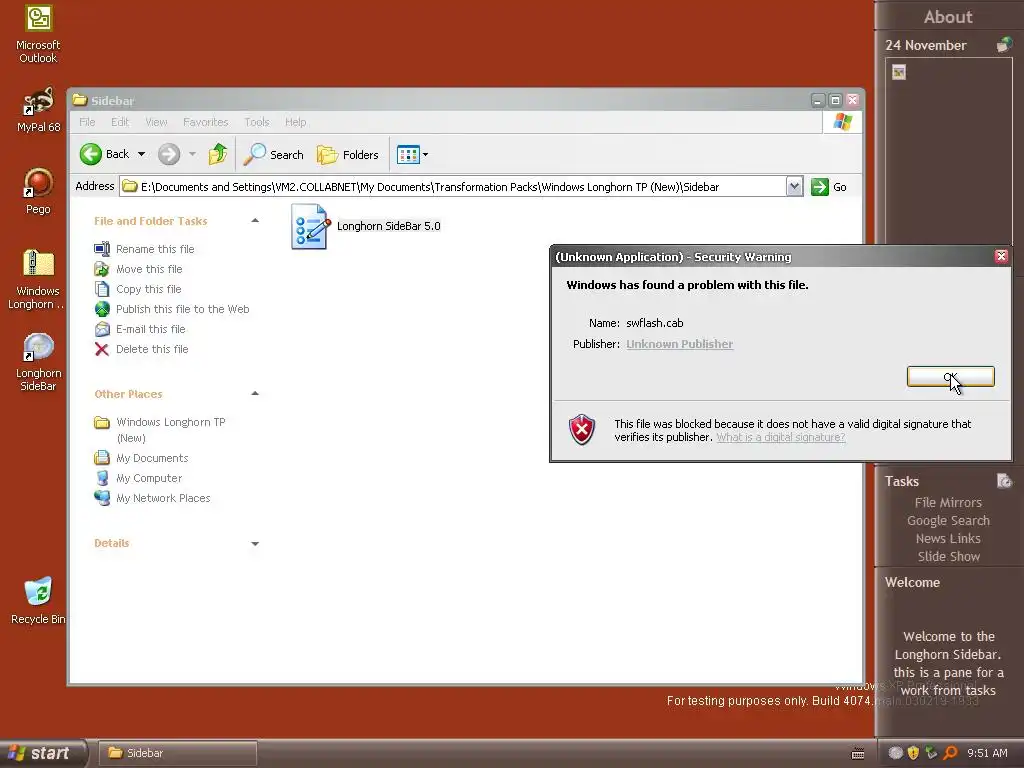Click the security shield tray icon
Screen dimensions: 1024x768
pyautogui.click(x=913, y=753)
